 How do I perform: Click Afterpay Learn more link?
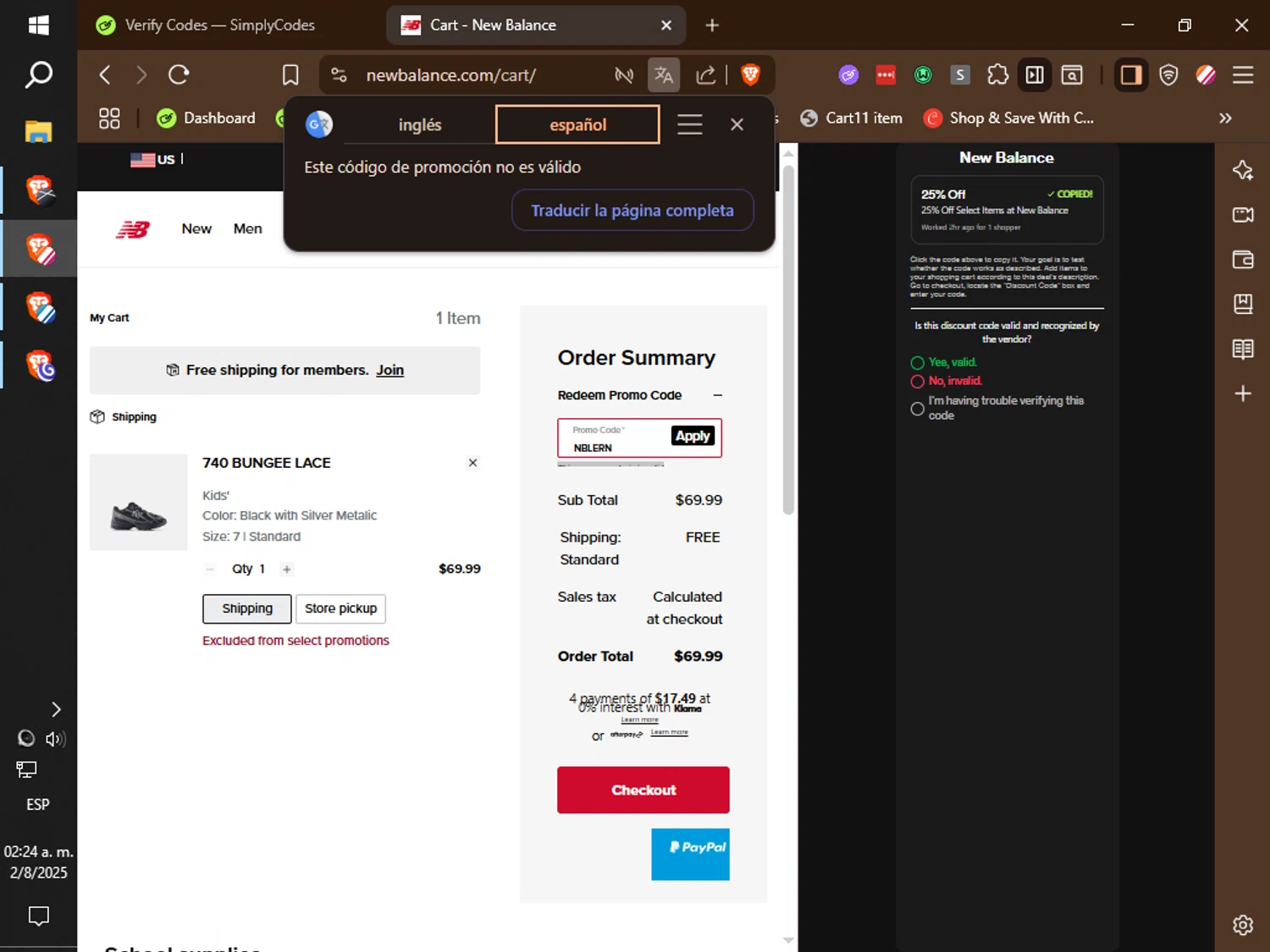pos(669,733)
